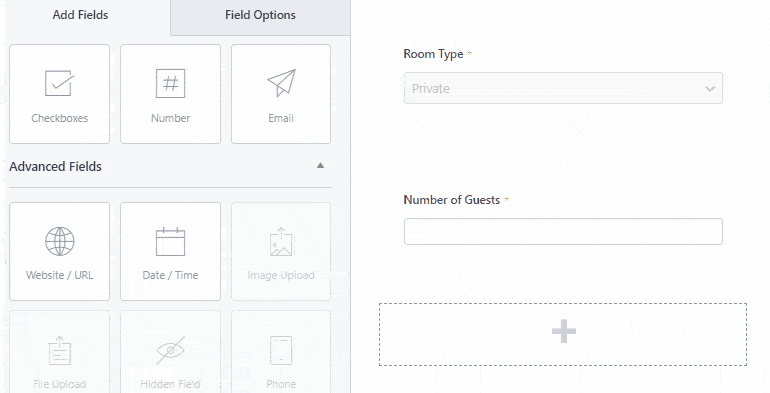Add an Email field
Image resolution: width=770 pixels, height=393 pixels.
pyautogui.click(x=281, y=94)
